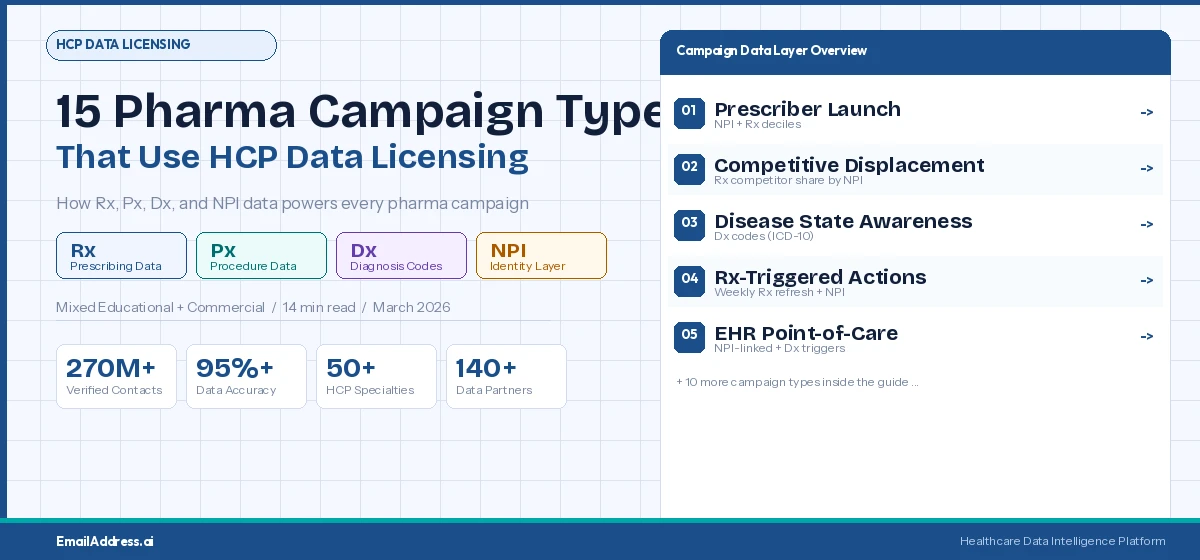Click the EHR Point-of-Care title
Image resolution: width=1200 pixels, height=560 pixels.
pos(806,333)
